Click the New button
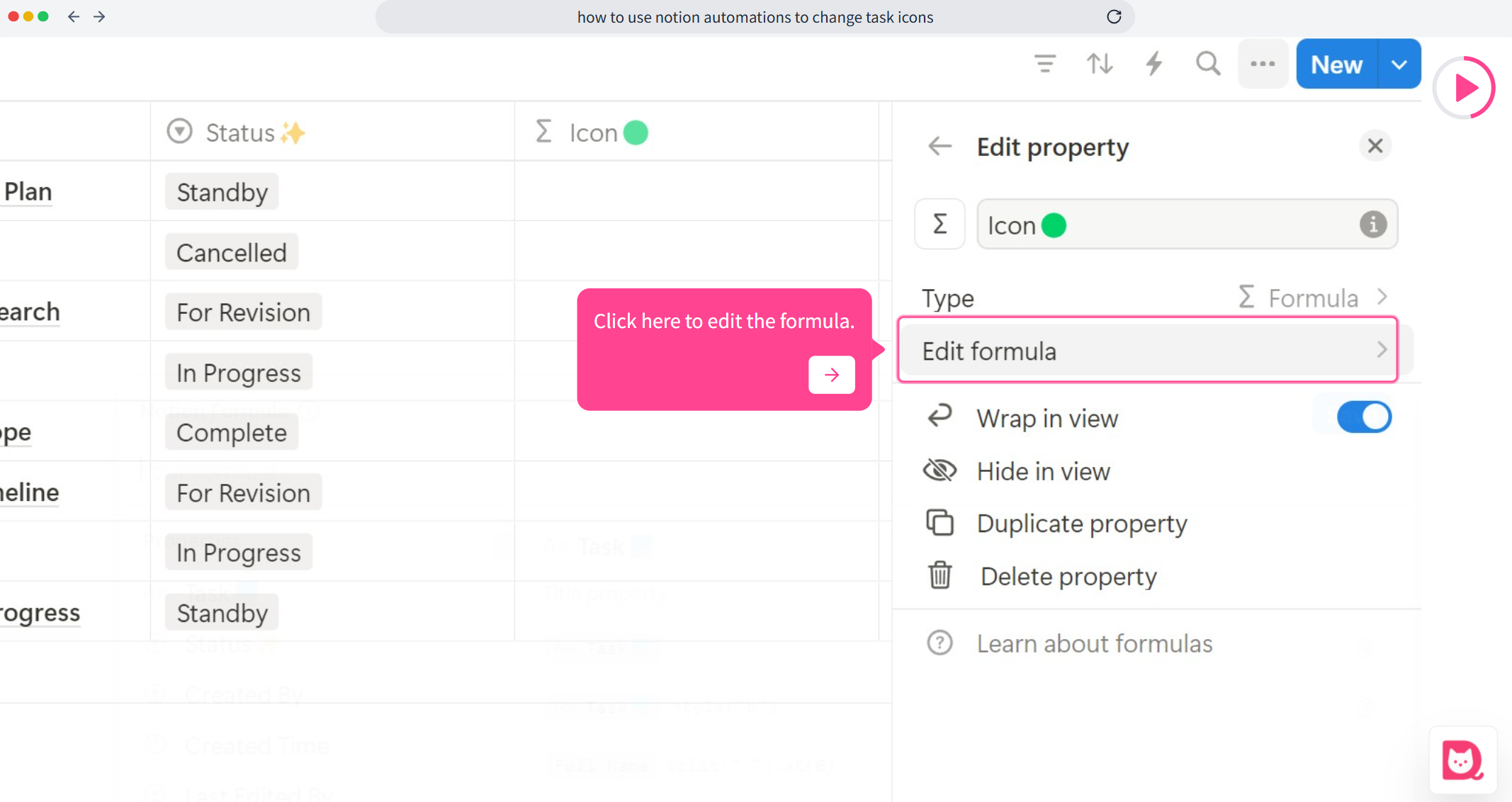 tap(1336, 64)
